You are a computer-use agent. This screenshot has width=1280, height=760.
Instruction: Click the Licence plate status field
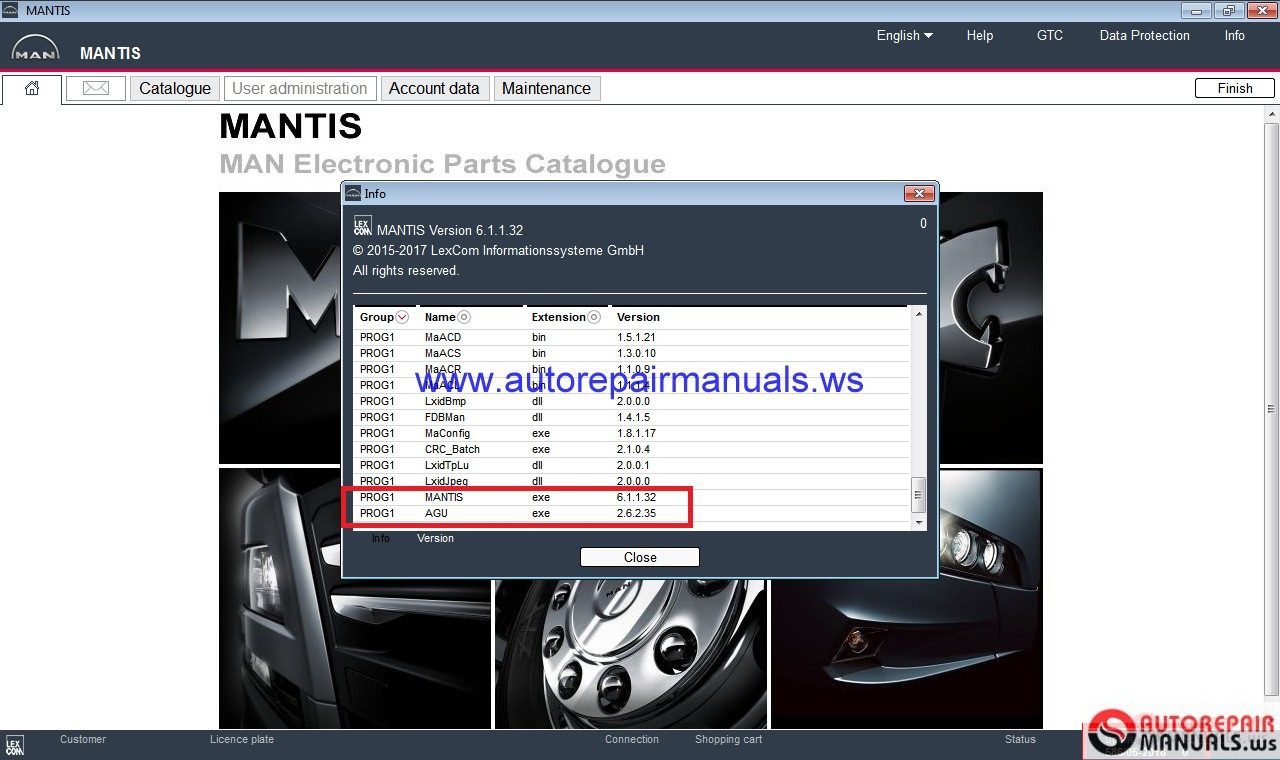click(242, 739)
